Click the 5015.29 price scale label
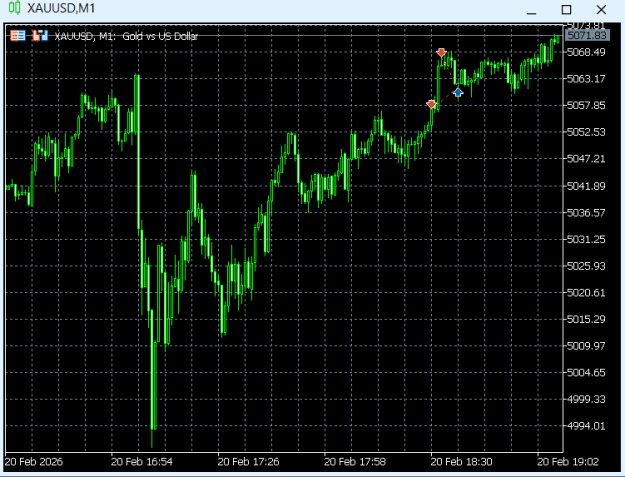This screenshot has width=625, height=477. pyautogui.click(x=586, y=320)
